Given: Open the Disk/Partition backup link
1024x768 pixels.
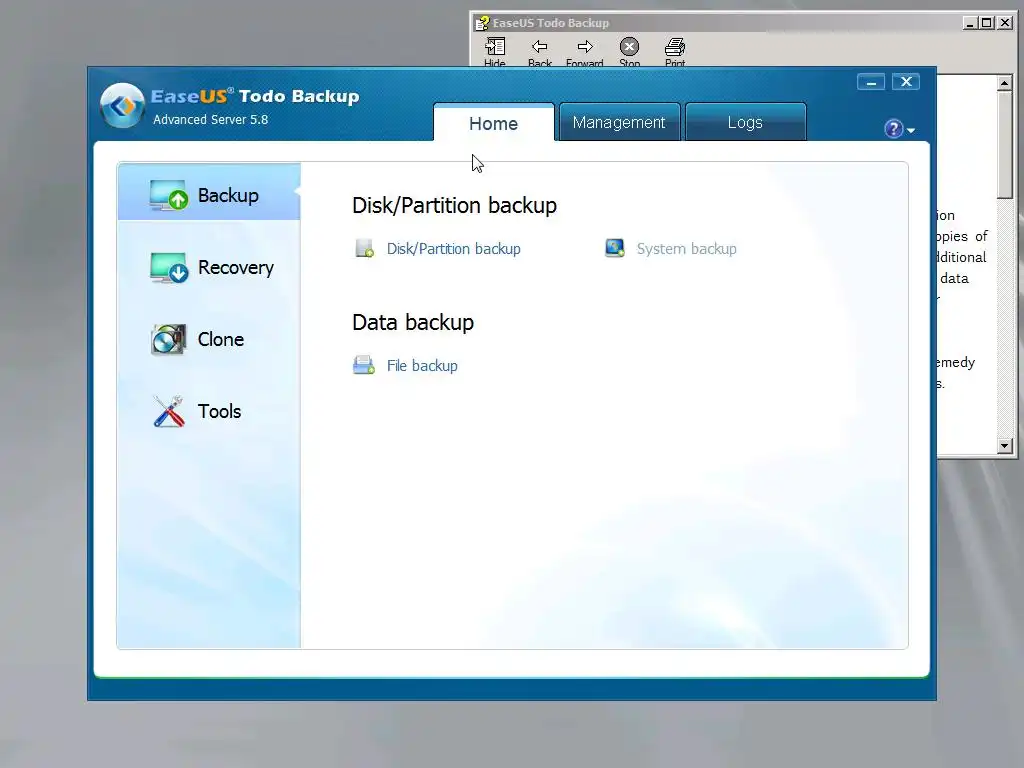Looking at the screenshot, I should coord(453,249).
